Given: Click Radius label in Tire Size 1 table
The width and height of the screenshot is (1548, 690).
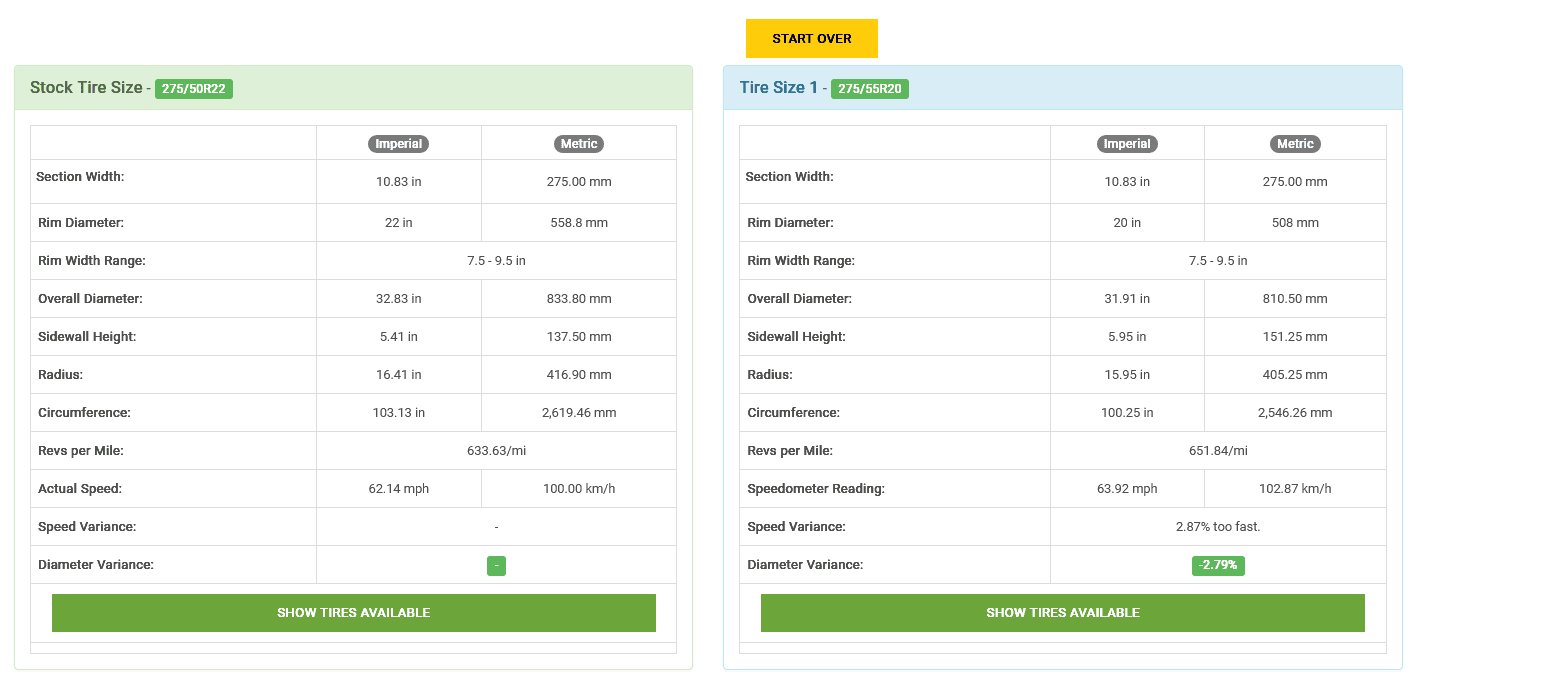Looking at the screenshot, I should coord(770,375).
